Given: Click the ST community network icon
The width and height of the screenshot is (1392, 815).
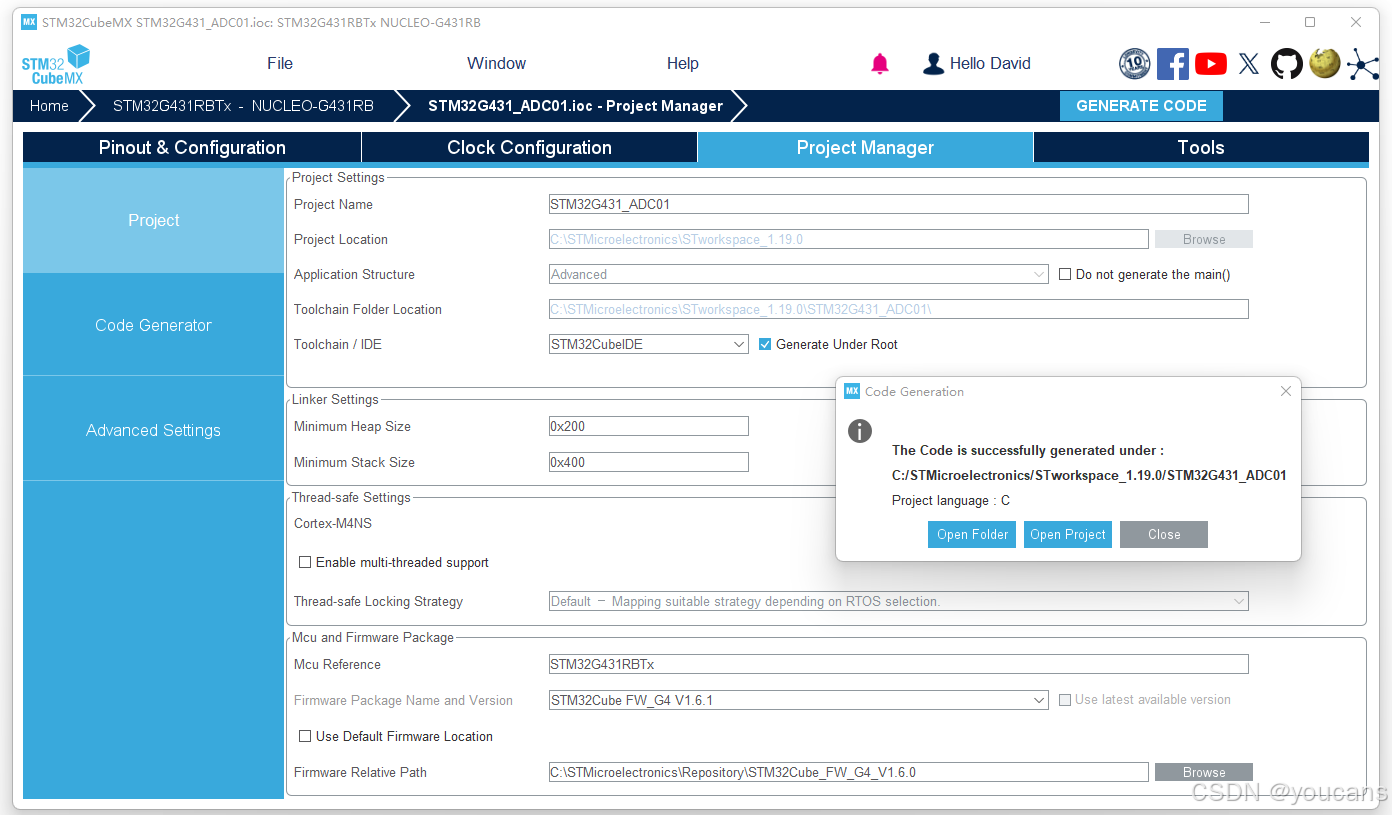Looking at the screenshot, I should point(1363,64).
